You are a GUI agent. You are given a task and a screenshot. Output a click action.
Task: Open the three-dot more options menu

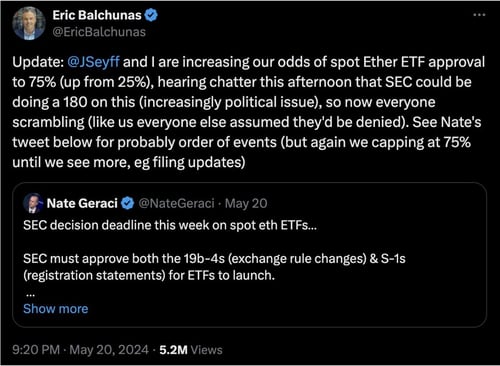[x=479, y=14]
